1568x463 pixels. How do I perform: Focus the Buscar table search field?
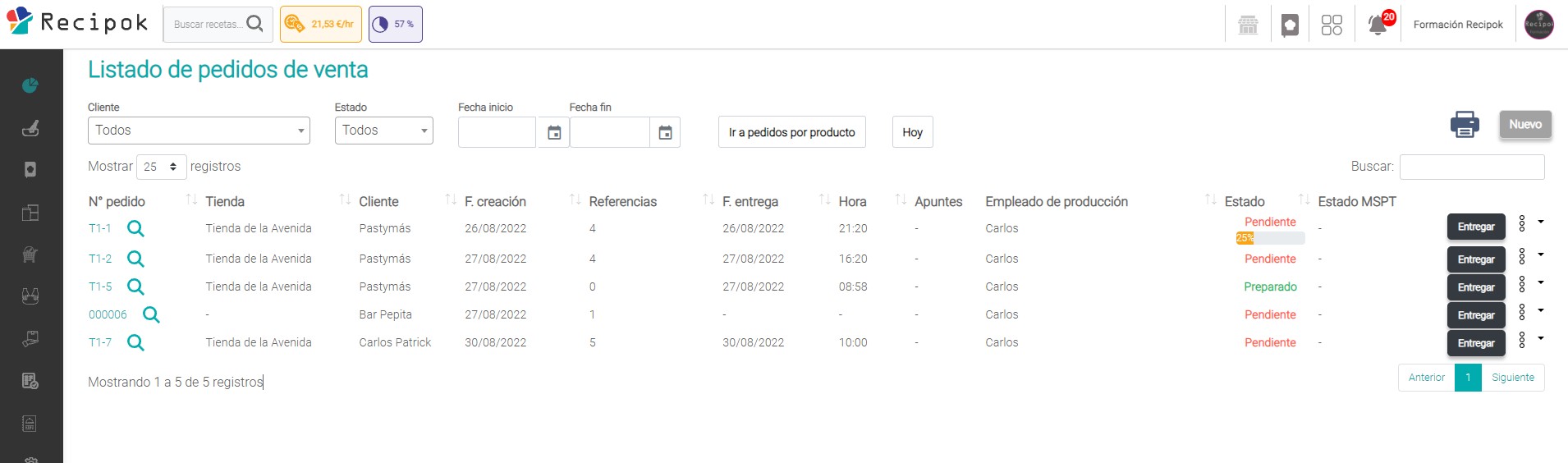(x=1472, y=167)
